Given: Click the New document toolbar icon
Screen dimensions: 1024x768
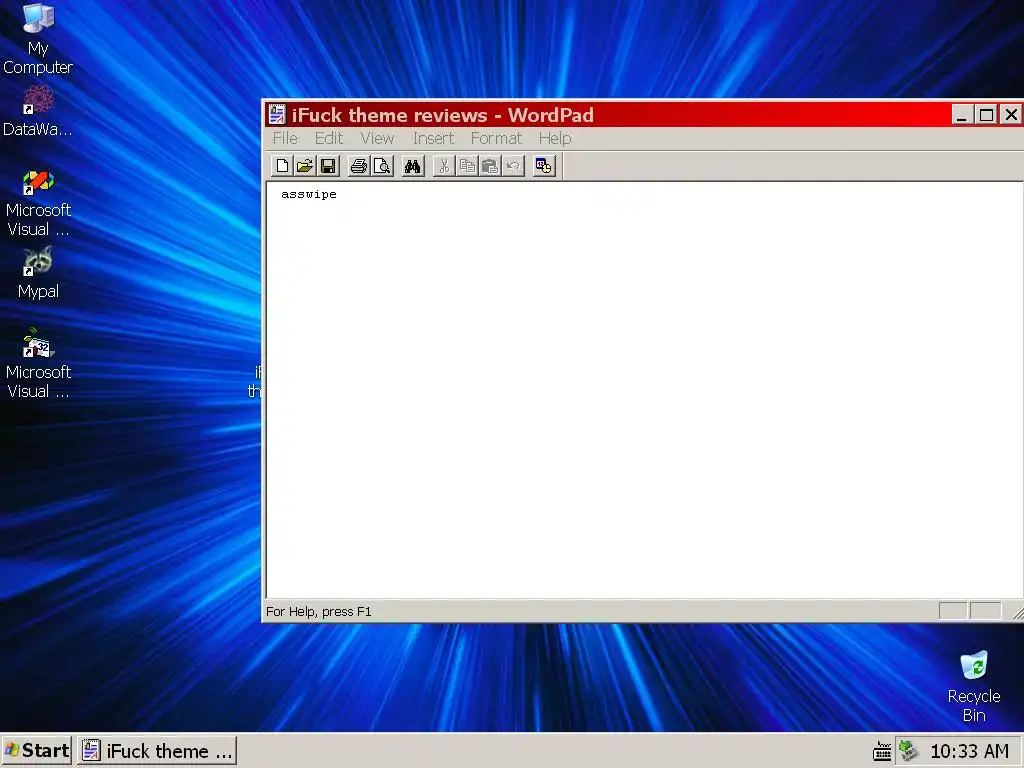Looking at the screenshot, I should click(x=282, y=166).
